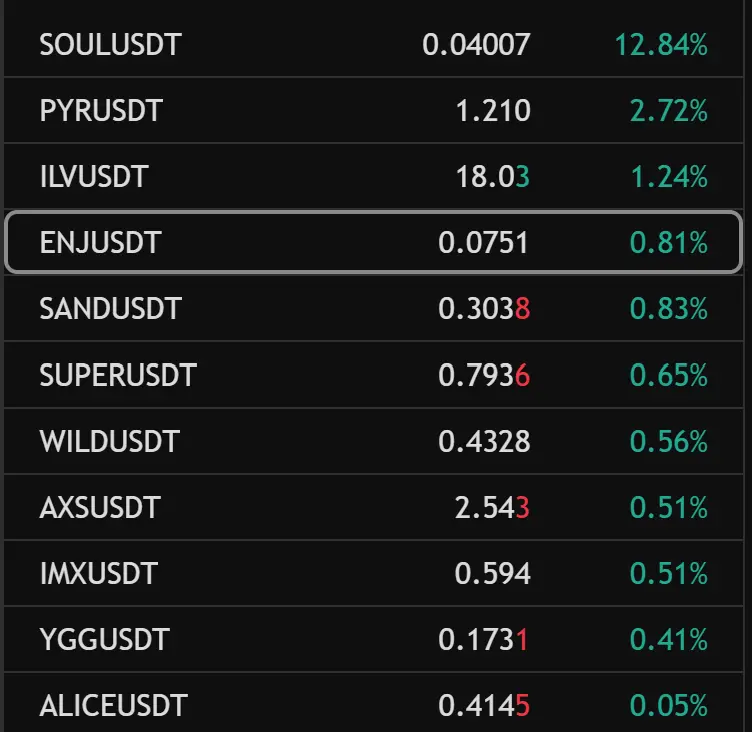
Task: Select SUPERUSDT from the list
Action: pyautogui.click(x=118, y=375)
